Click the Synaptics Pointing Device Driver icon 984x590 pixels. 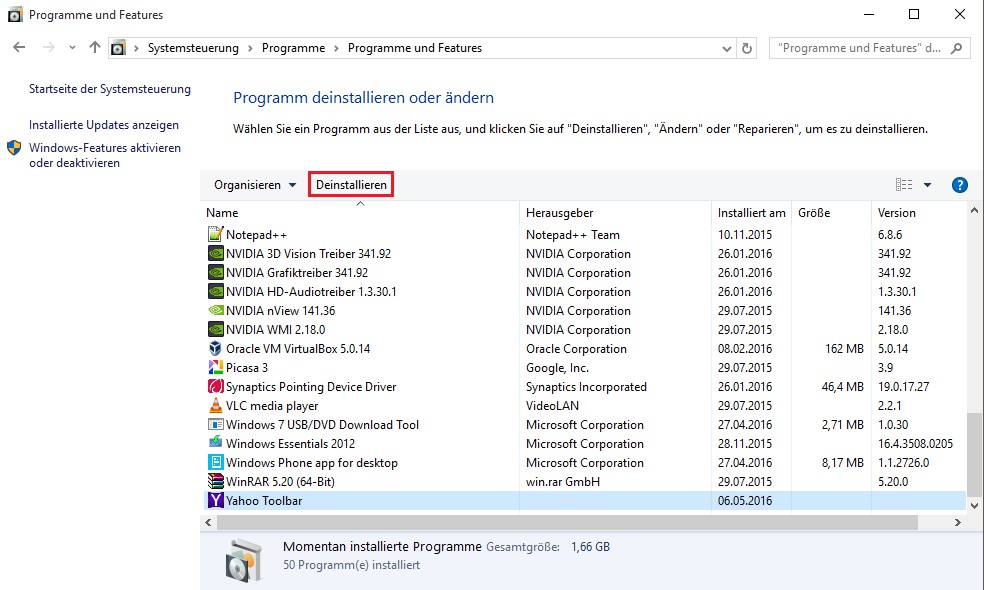pos(215,387)
